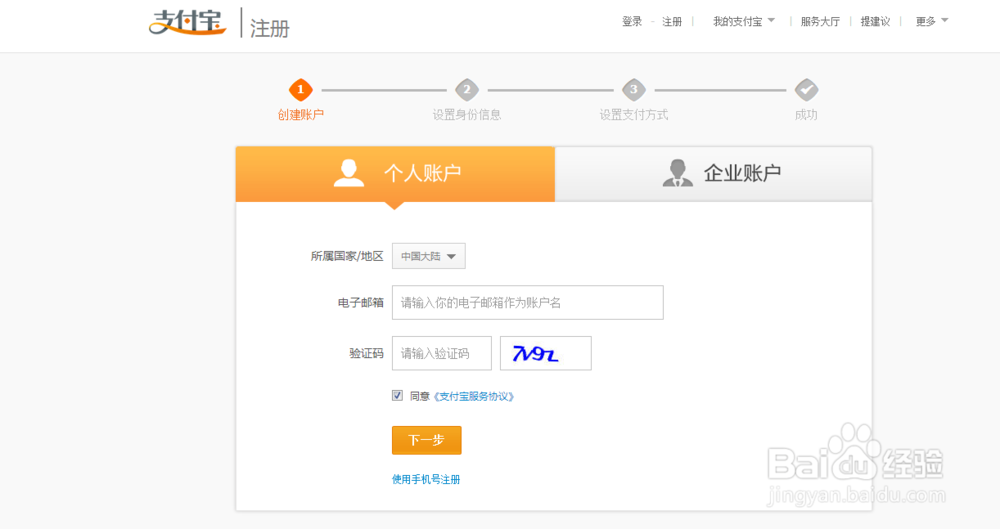This screenshot has height=529, width=1000.
Task: Click the step 1 创建账户 diamond icon
Action: coord(300,90)
